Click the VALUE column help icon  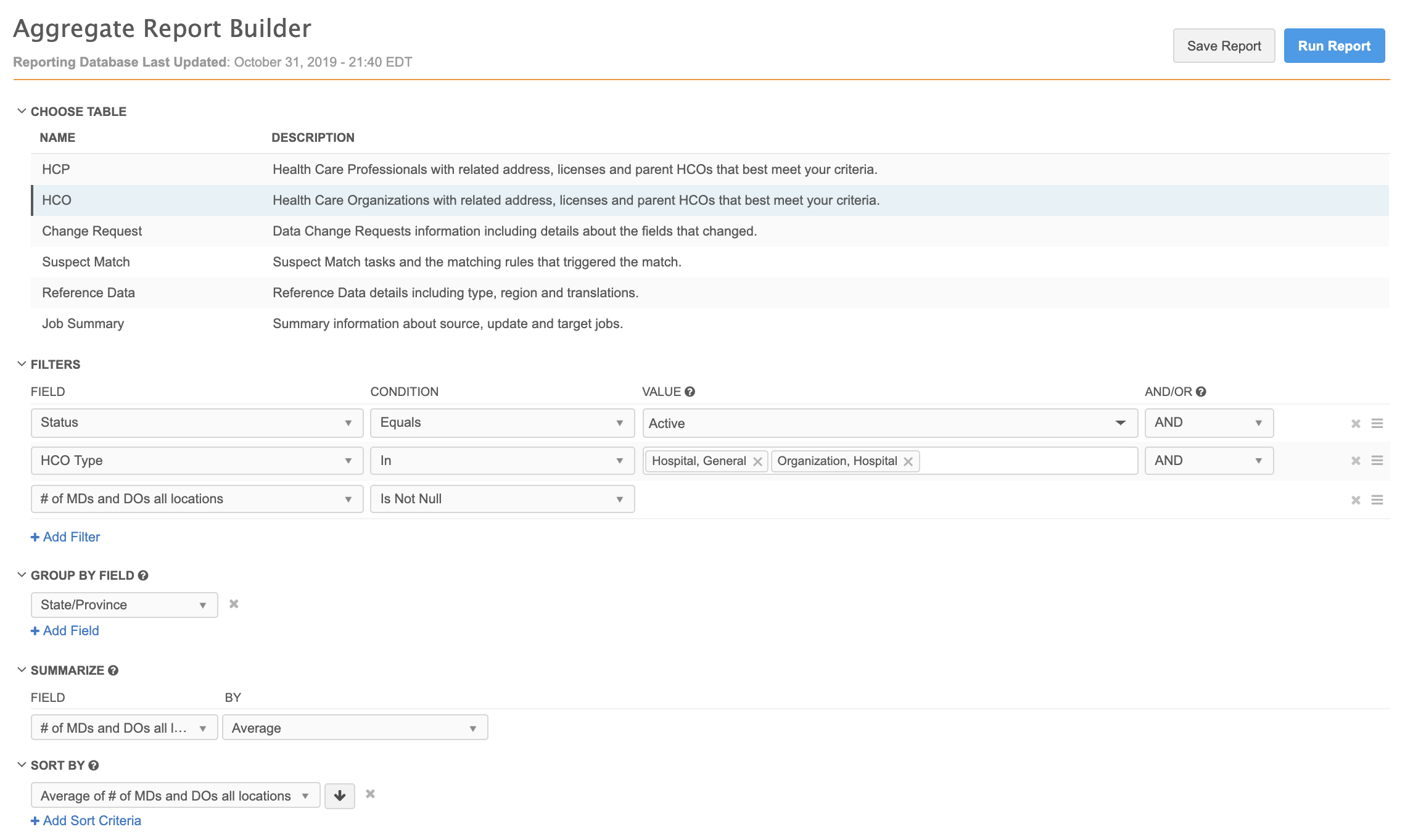pos(690,392)
